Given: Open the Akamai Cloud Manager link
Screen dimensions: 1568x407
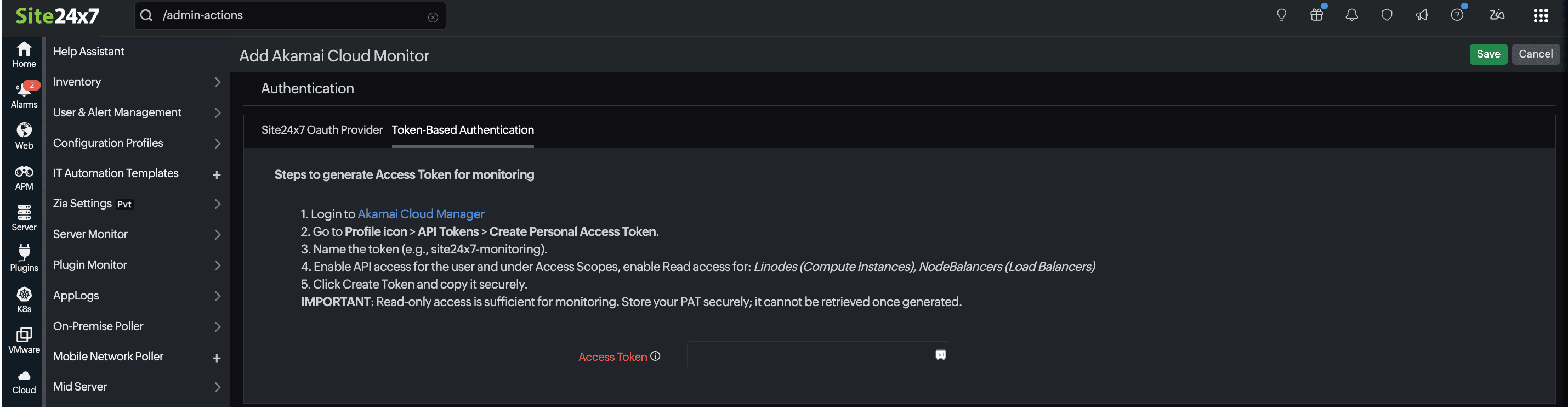Looking at the screenshot, I should click(x=421, y=214).
